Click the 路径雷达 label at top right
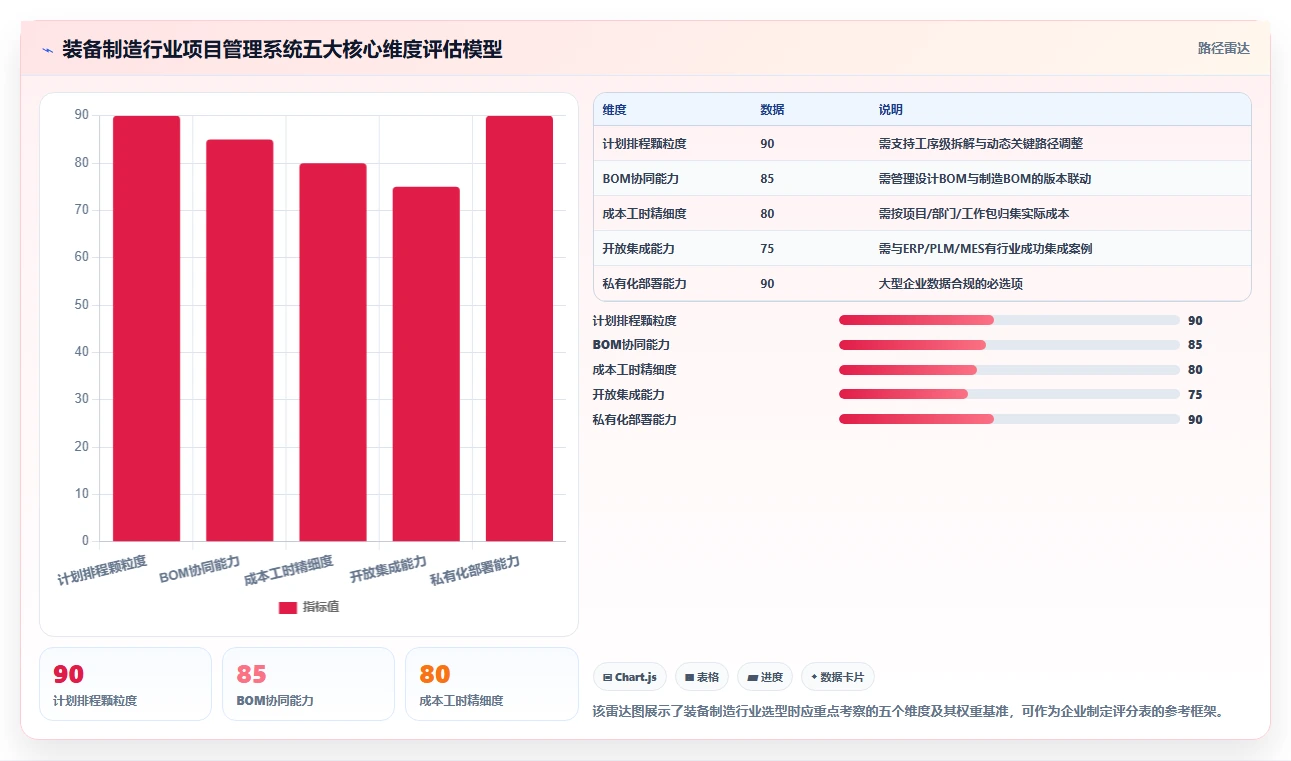Viewport: 1291px width, 761px height. click(x=1224, y=48)
